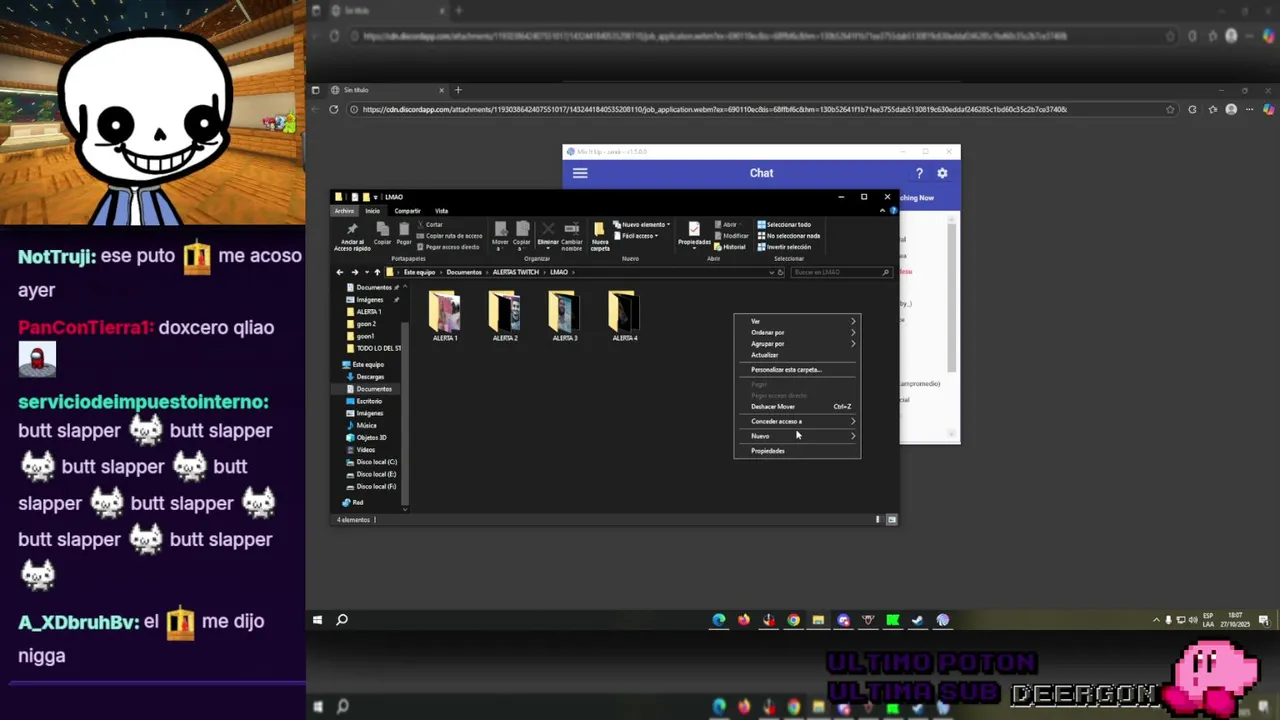Switch to the Inicio ribbon tab
Image resolution: width=1280 pixels, height=720 pixels.
[373, 211]
